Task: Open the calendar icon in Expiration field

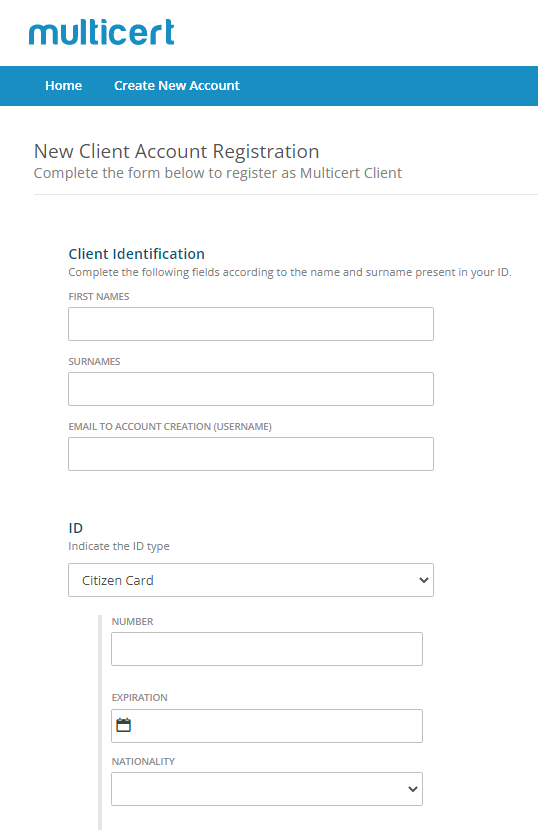Action: (124, 725)
